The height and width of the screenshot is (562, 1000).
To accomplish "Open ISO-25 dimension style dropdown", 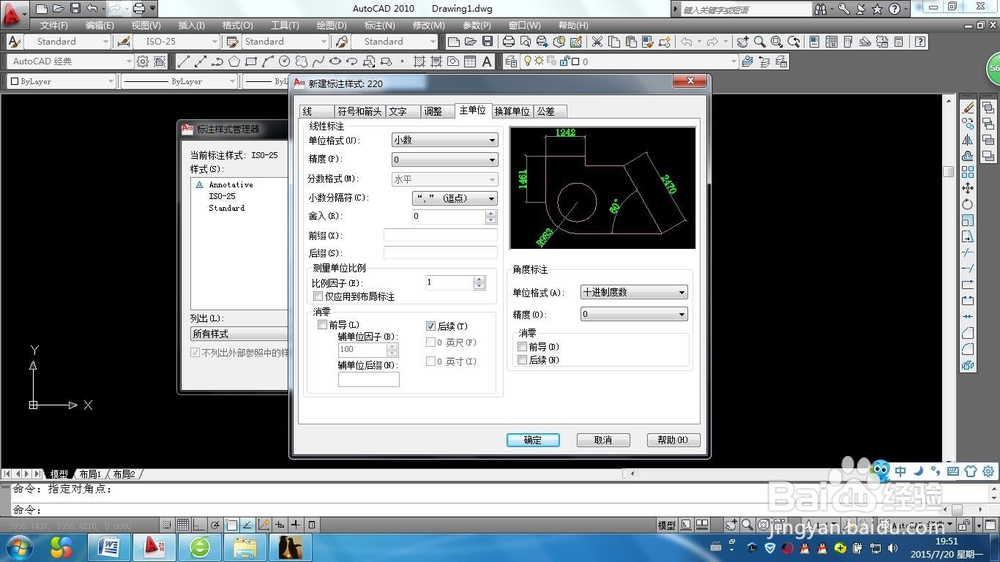I will [177, 41].
